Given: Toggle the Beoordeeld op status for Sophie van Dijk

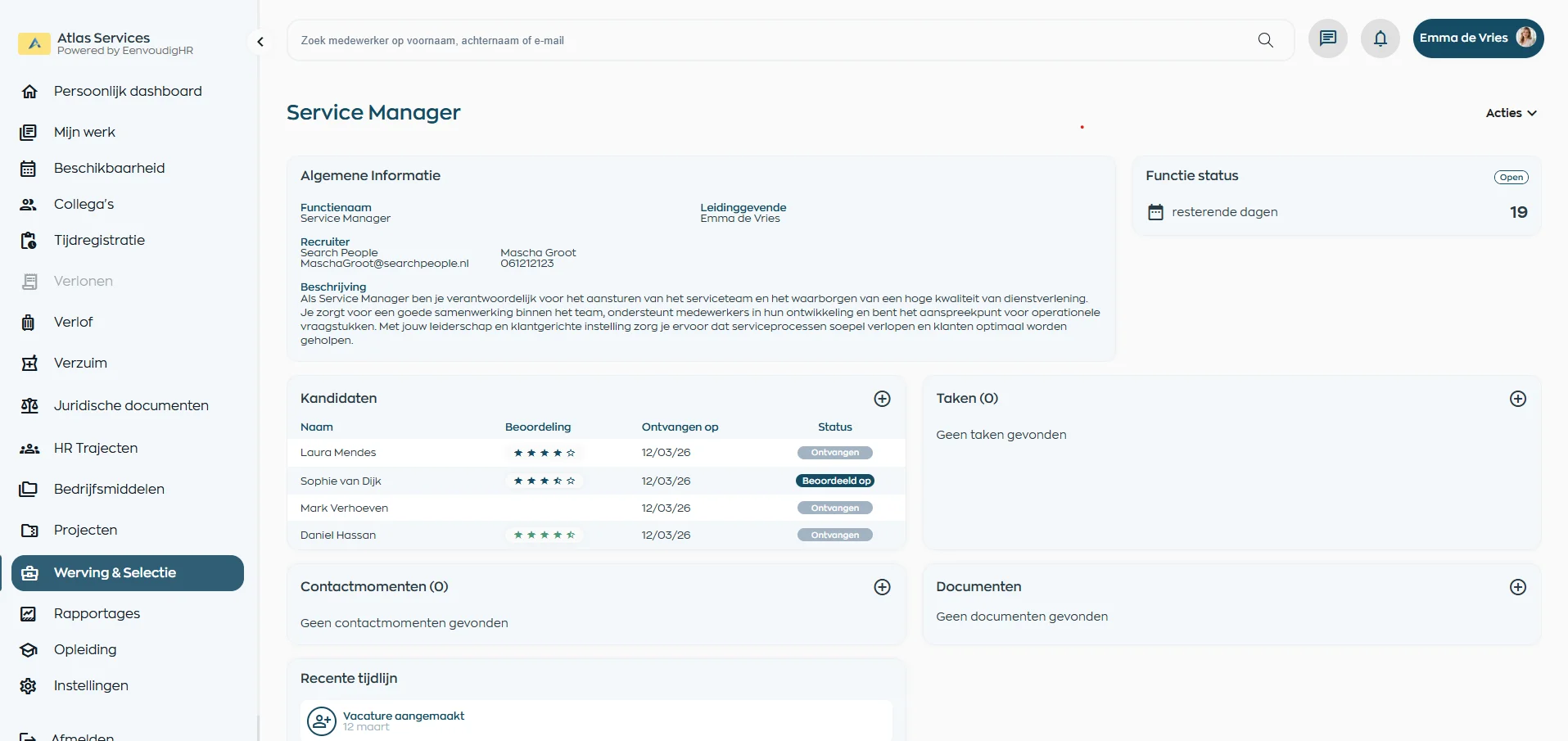Looking at the screenshot, I should (835, 481).
